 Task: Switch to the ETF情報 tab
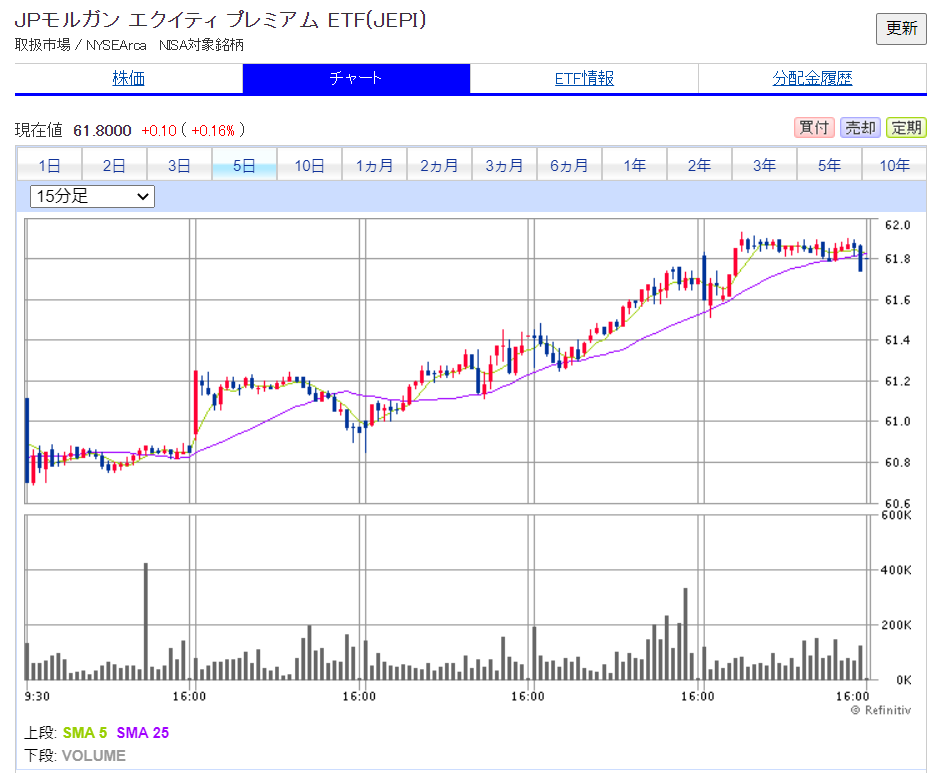tap(584, 79)
